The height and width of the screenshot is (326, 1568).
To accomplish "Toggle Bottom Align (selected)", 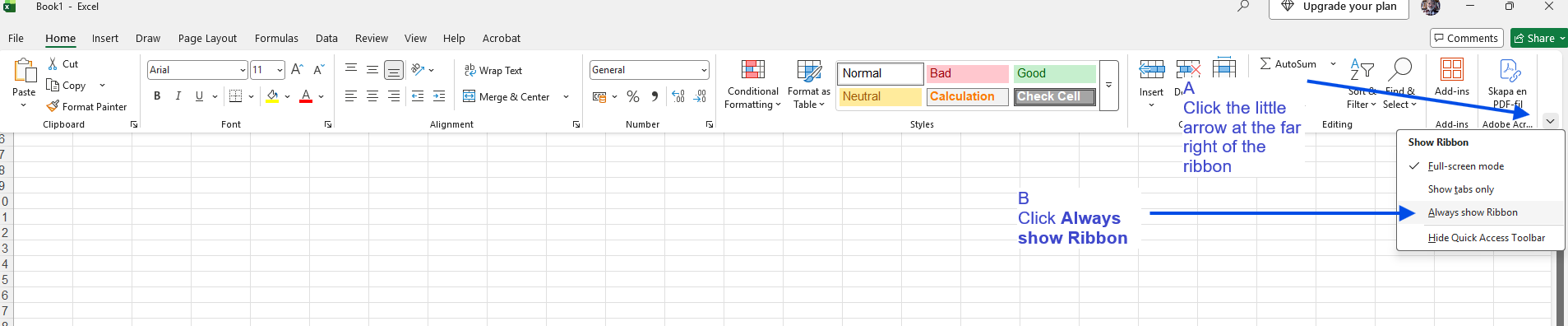I will tap(394, 70).
